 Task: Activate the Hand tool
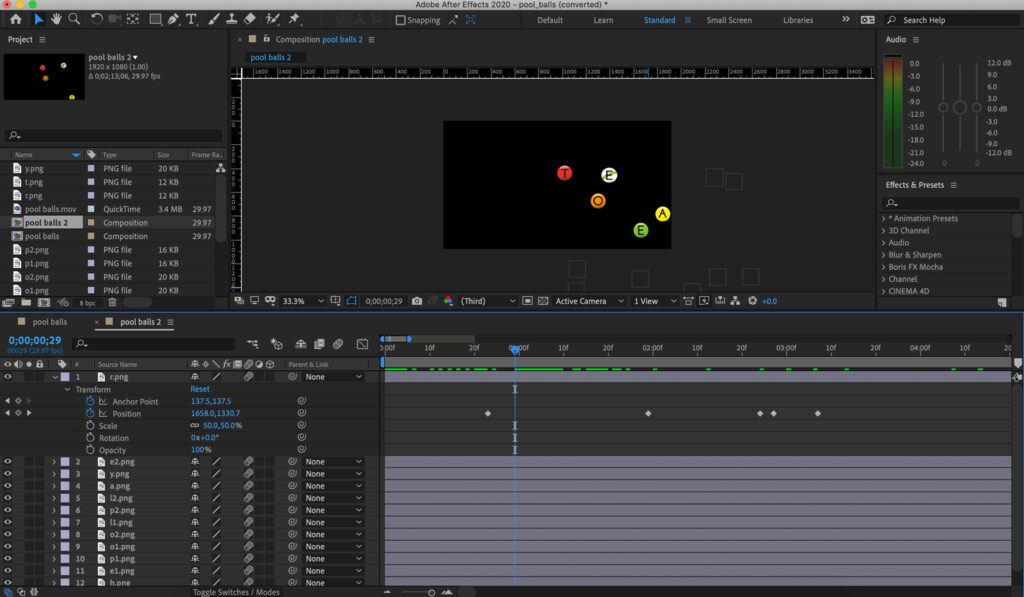point(55,19)
